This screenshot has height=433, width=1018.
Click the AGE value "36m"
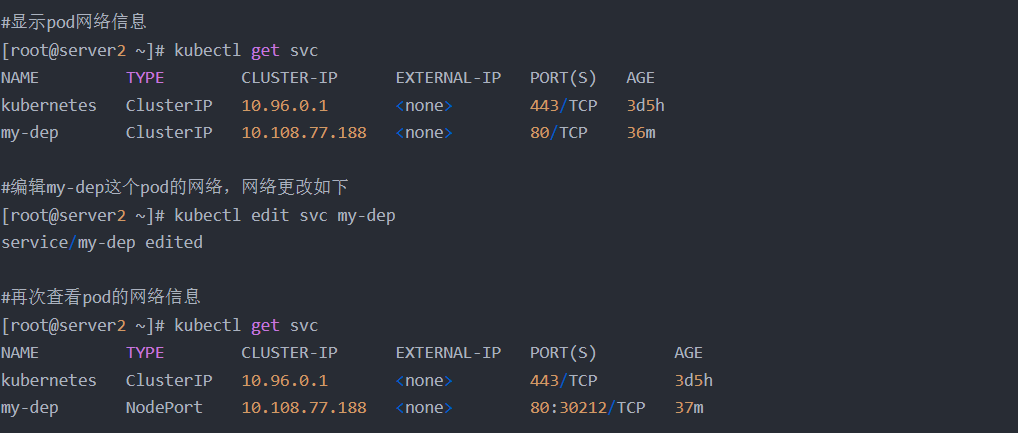641,133
